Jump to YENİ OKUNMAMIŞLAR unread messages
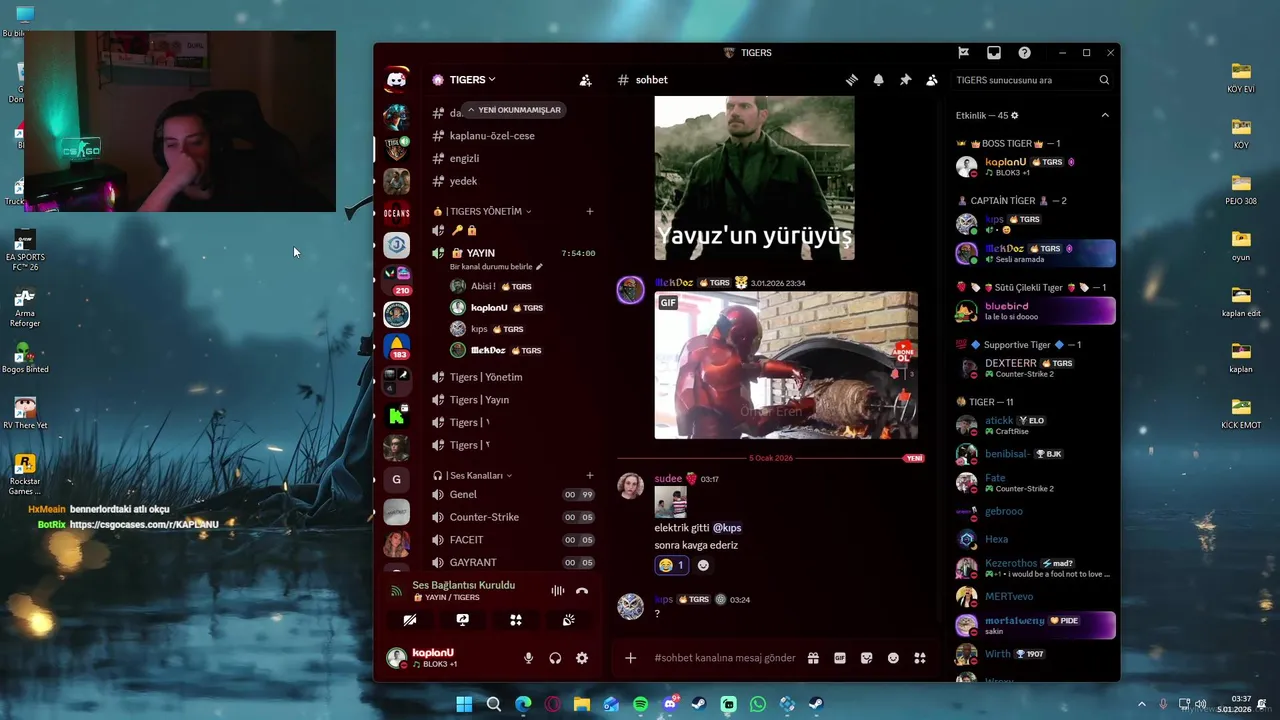Image resolution: width=1280 pixels, height=720 pixels. pyautogui.click(x=514, y=110)
